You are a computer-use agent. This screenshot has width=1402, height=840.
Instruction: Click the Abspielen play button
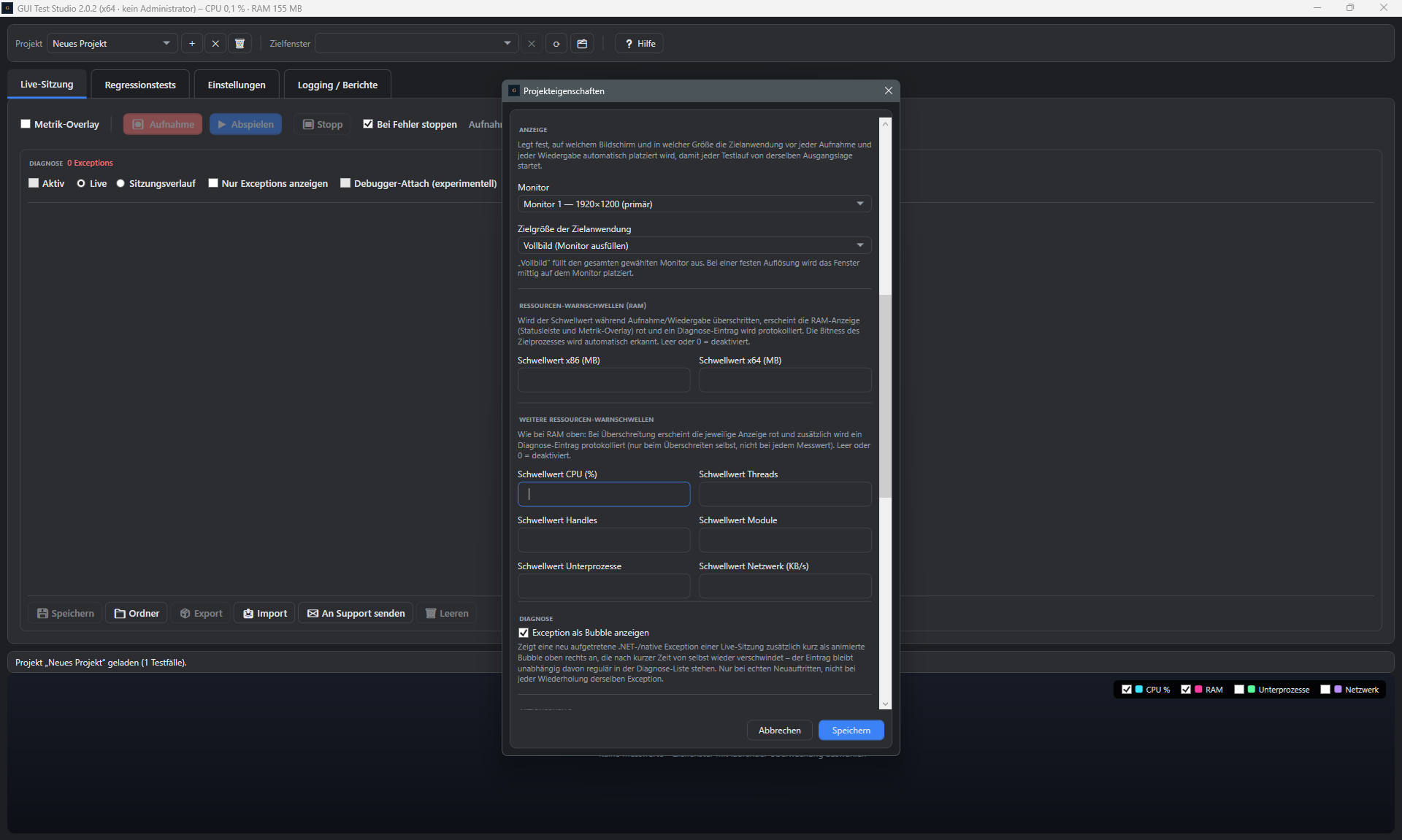pyautogui.click(x=246, y=124)
